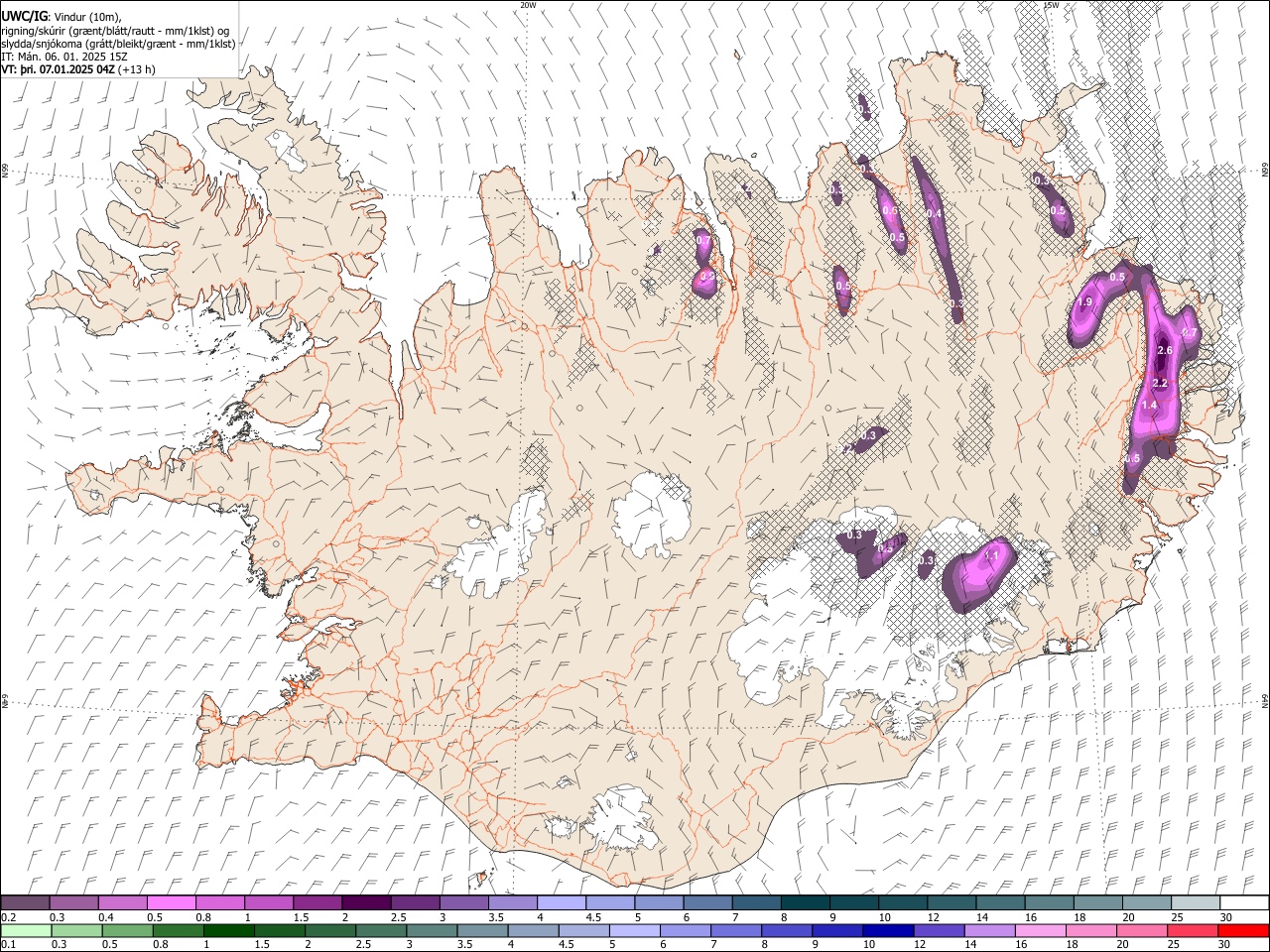This screenshot has width=1270, height=952.
Task: Select the '1.4' snowfall value on the map
Action: [1150, 406]
